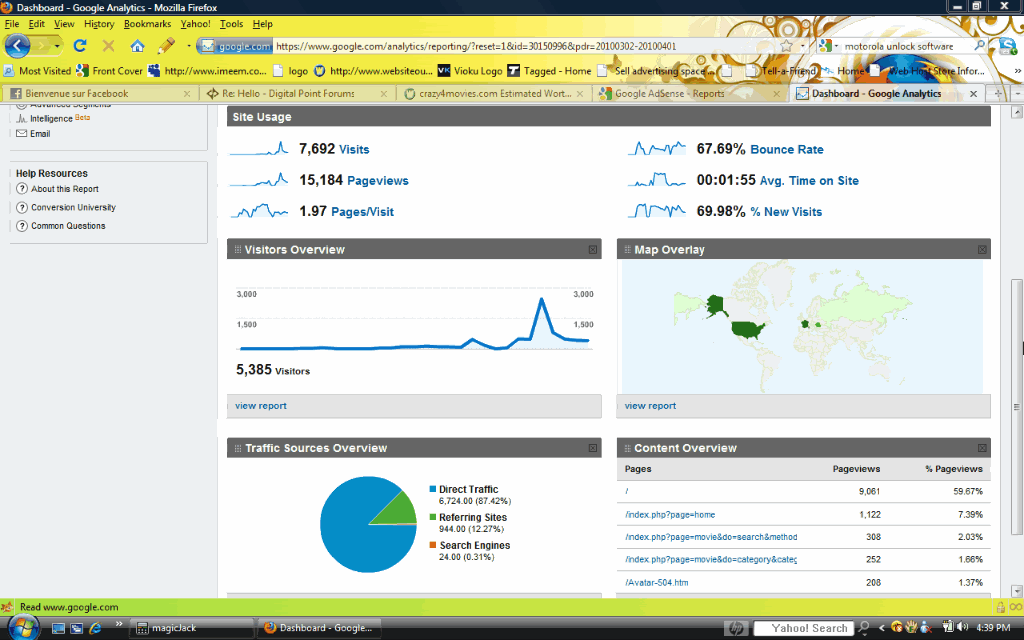Image resolution: width=1024 pixels, height=640 pixels.
Task: Click the page vertical scrollbar thumb
Action: [x=1017, y=406]
